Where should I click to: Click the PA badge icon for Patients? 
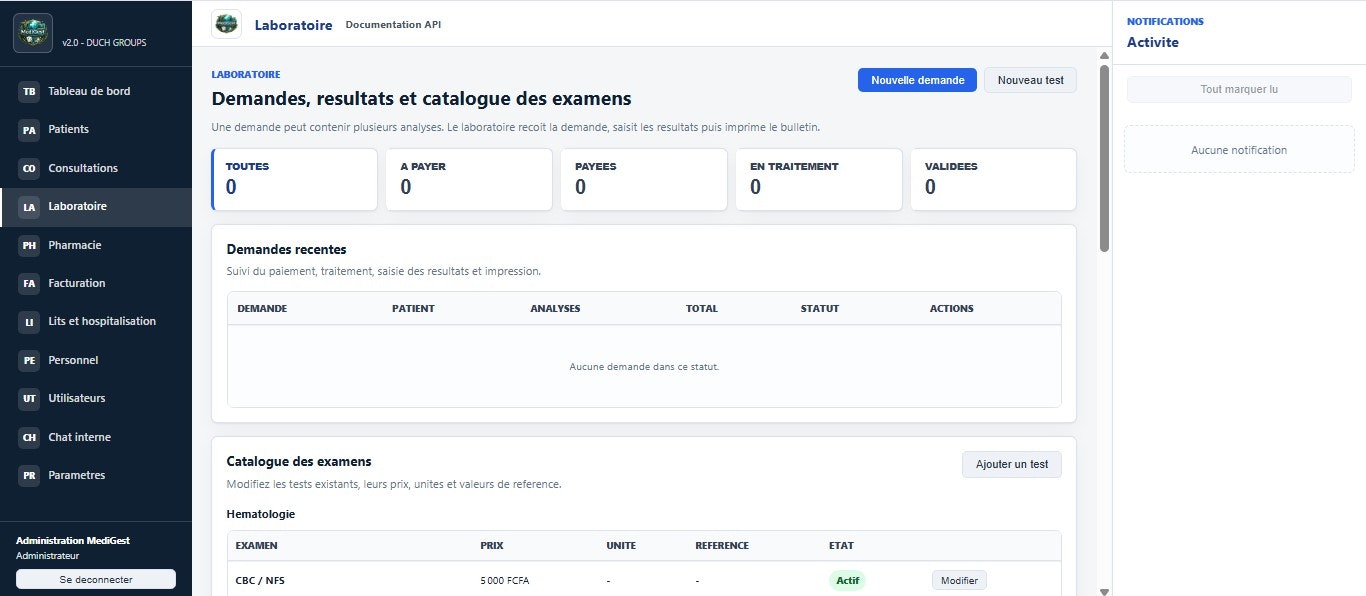(x=29, y=130)
